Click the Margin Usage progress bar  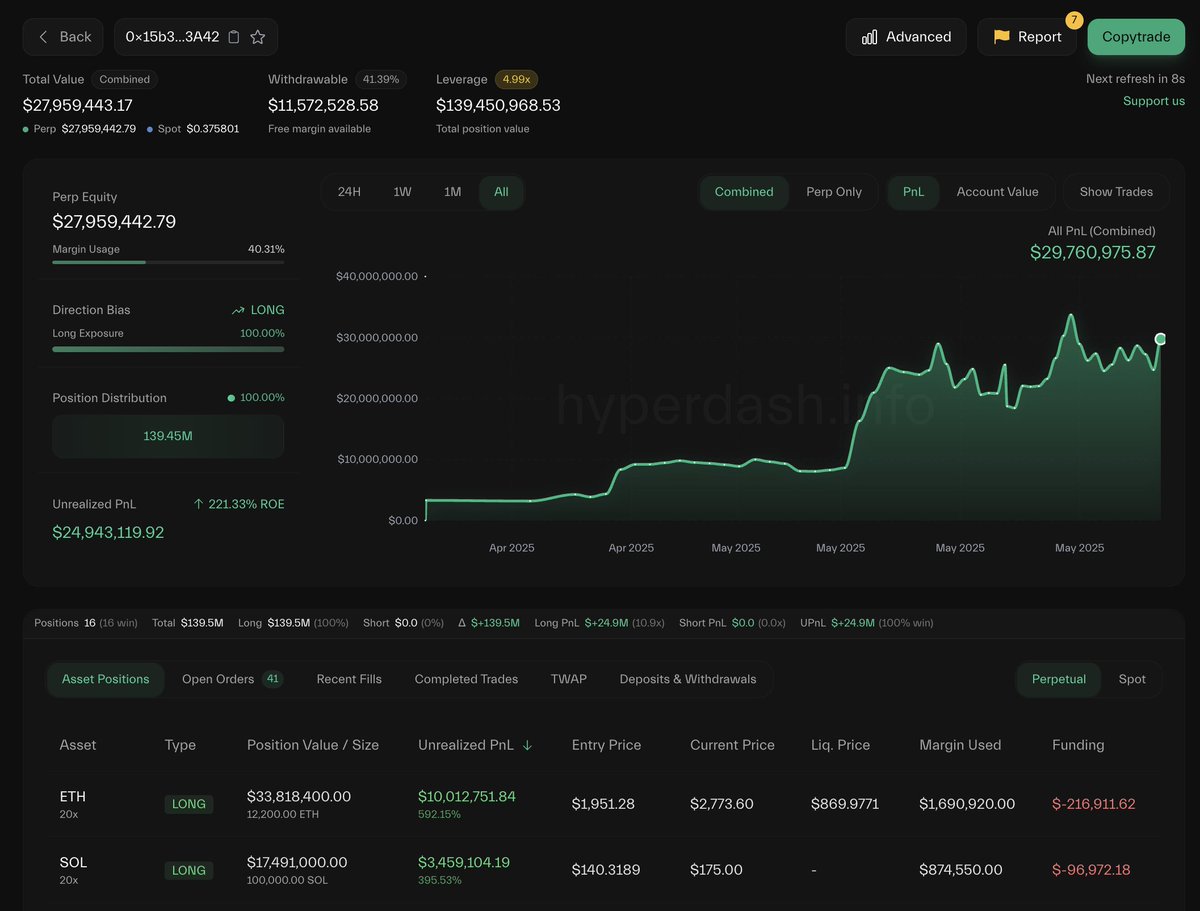168,262
